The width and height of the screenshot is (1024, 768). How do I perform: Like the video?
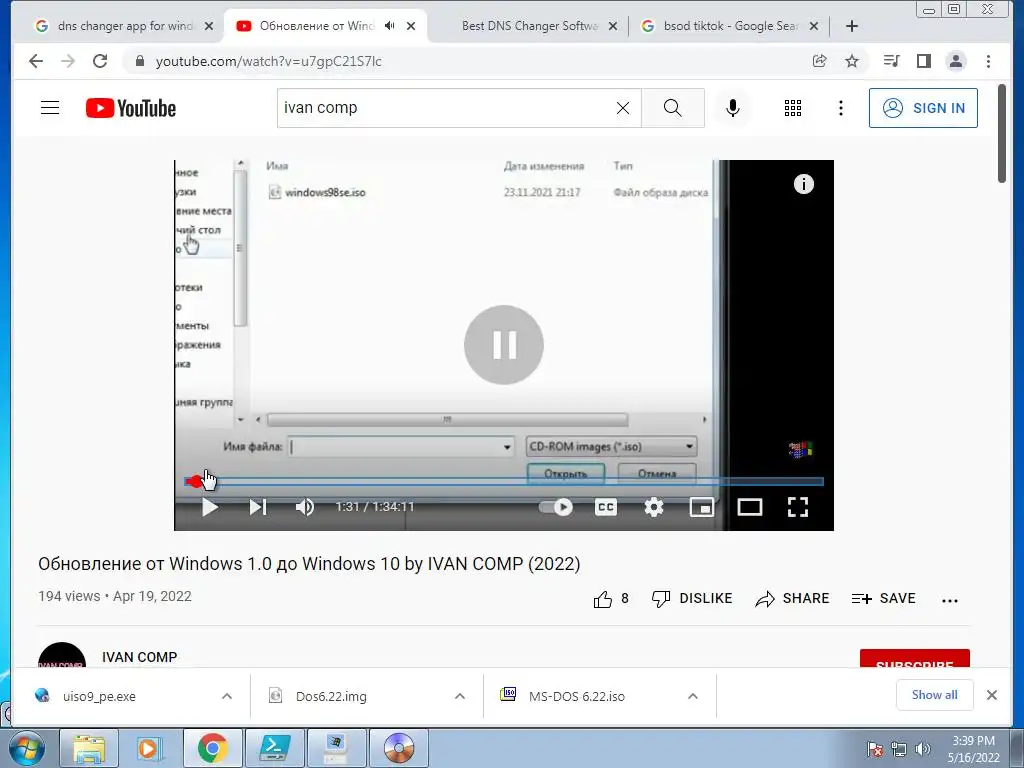point(611,599)
